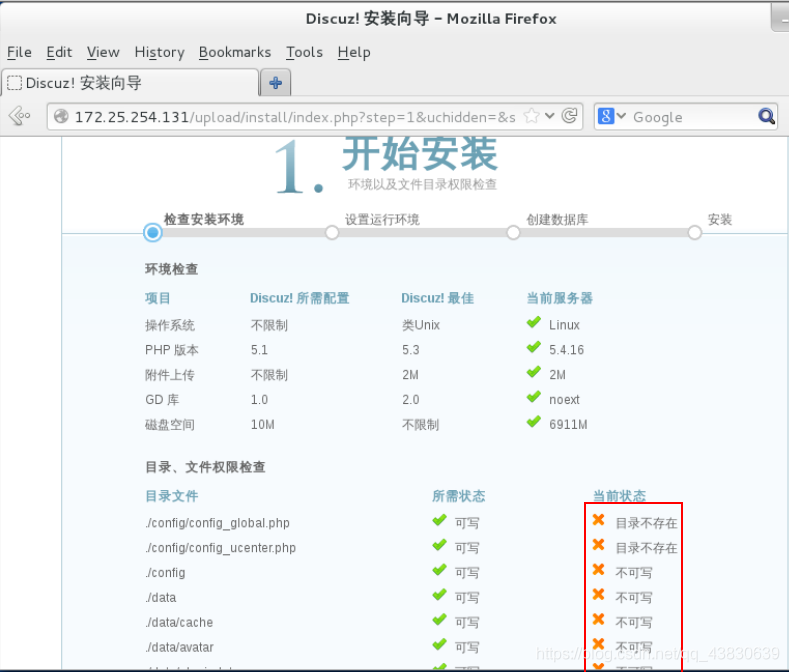789x672 pixels.
Task: Click orange X for ./data status
Action: [x=598, y=594]
